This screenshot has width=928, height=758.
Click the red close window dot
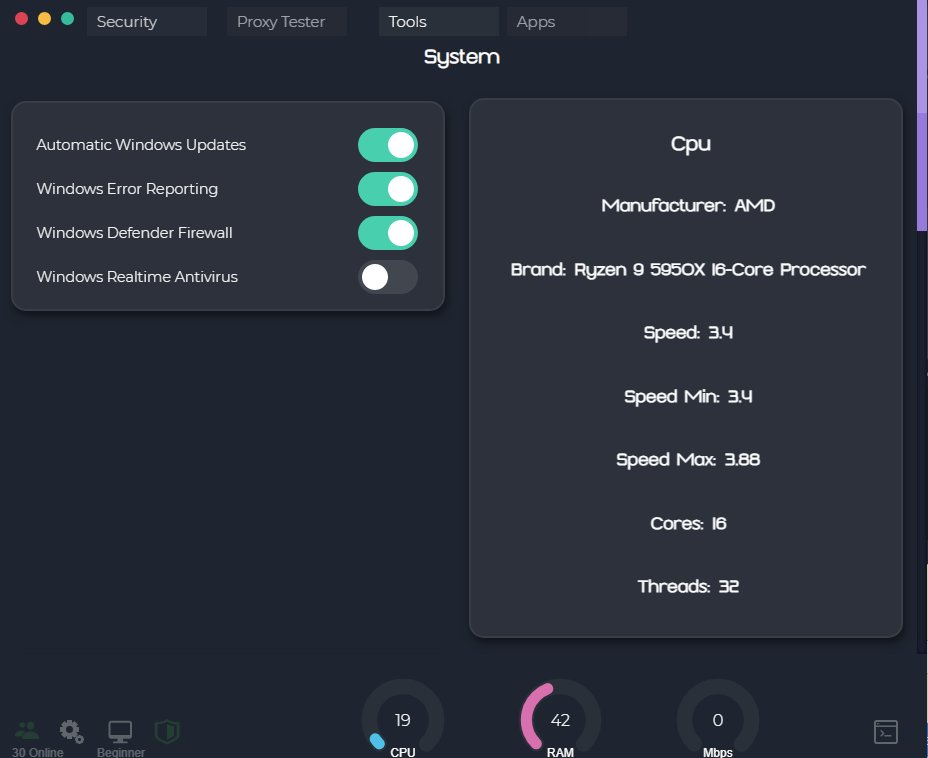pos(21,19)
